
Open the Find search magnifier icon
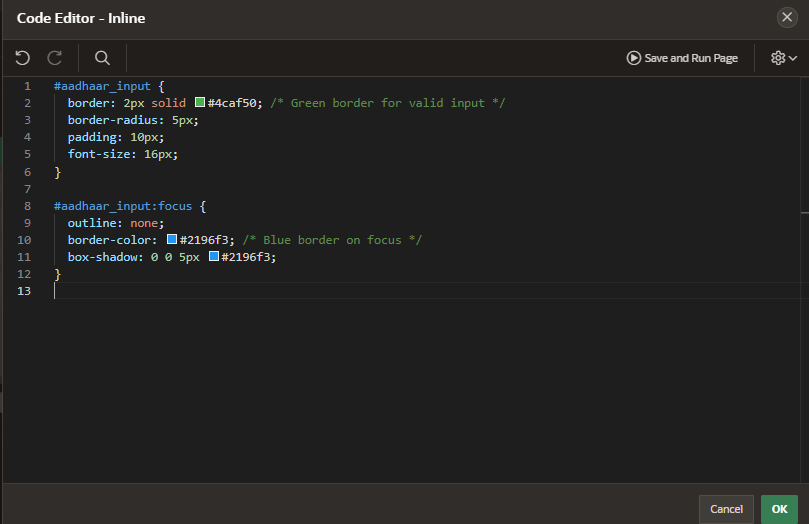pos(102,58)
